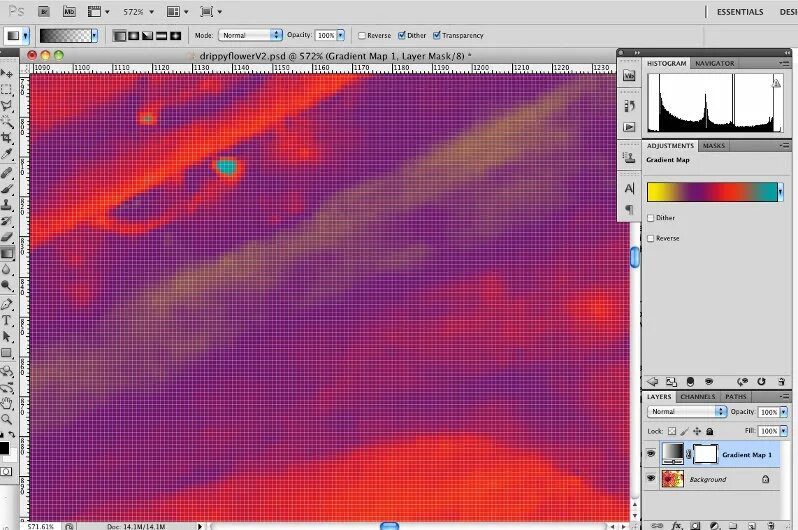Image resolution: width=798 pixels, height=530 pixels.
Task: Switch to the Navigator tab
Action: point(715,63)
